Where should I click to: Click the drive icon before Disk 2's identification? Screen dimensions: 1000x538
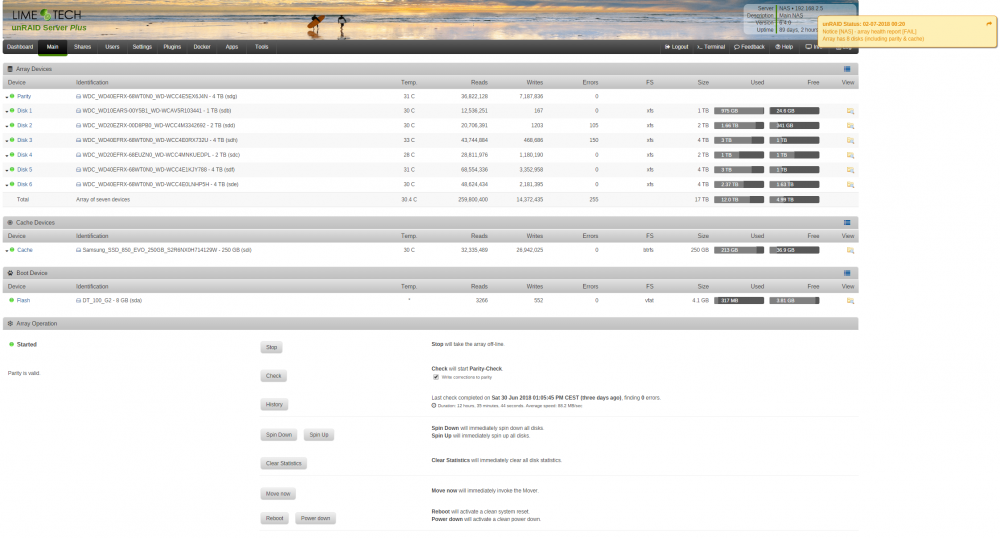pos(78,126)
